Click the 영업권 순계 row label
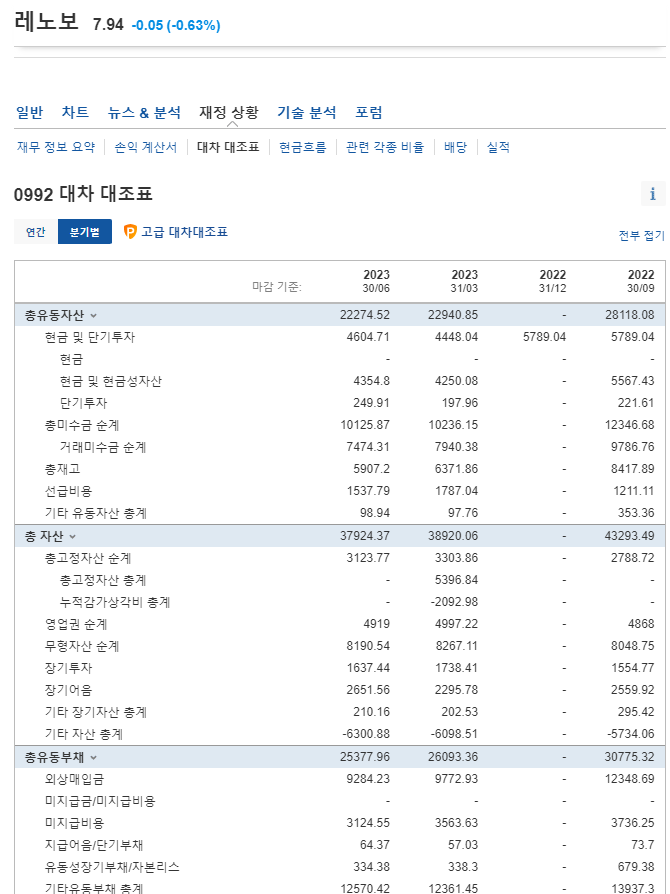Screen dimensions: 670x894 click(76, 624)
